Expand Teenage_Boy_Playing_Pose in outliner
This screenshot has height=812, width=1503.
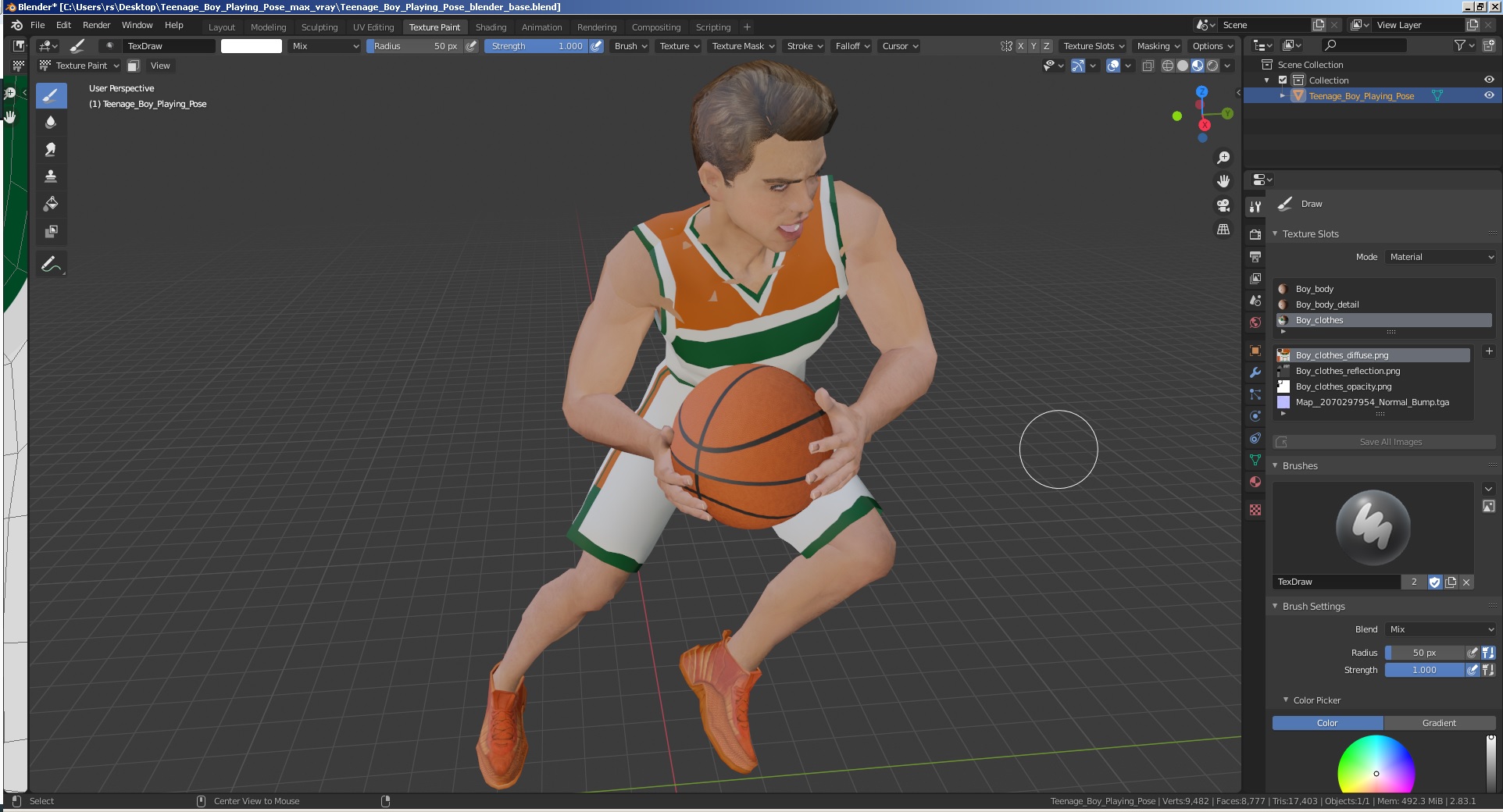(1282, 96)
